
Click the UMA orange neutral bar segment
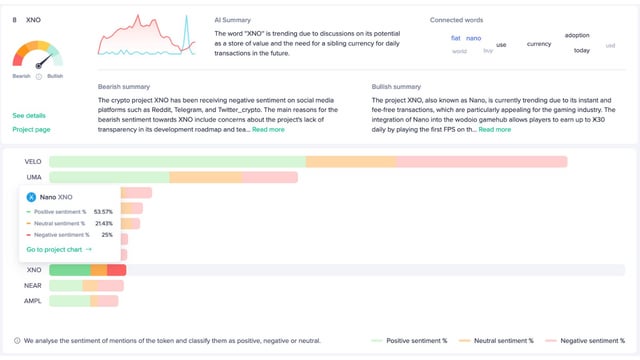point(206,177)
